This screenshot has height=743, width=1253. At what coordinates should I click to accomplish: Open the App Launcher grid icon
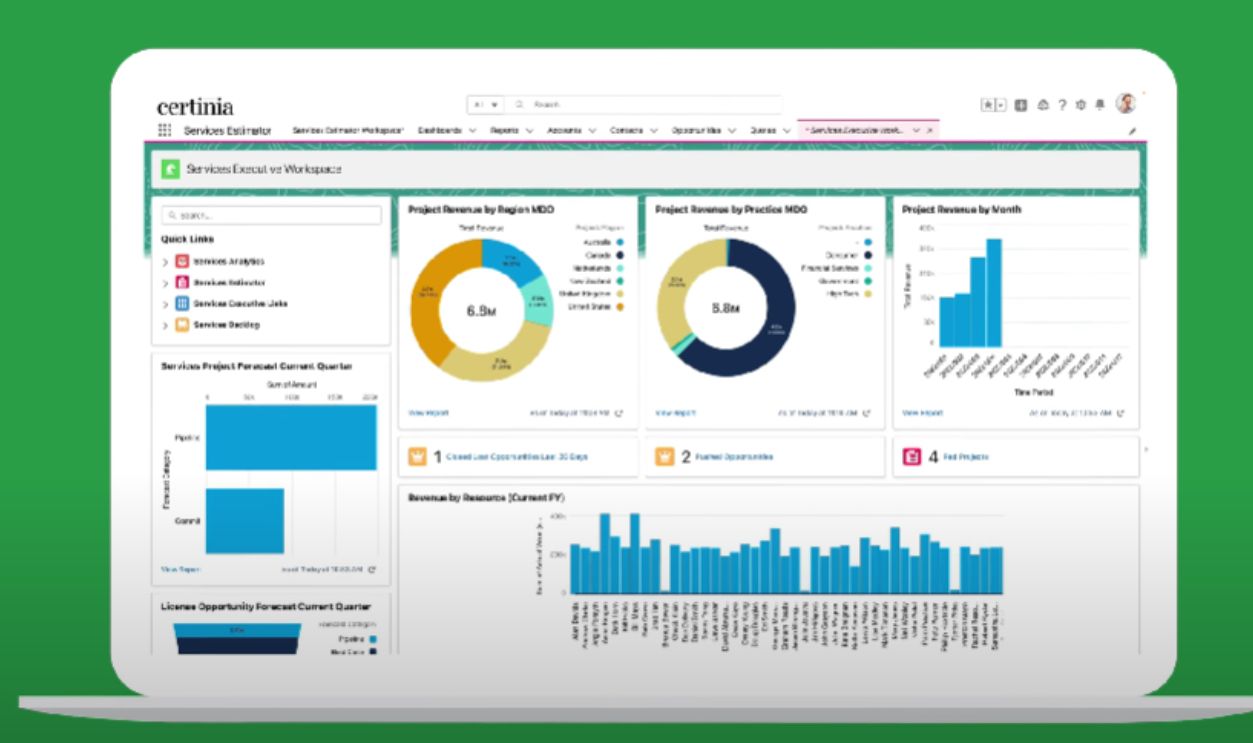tap(165, 131)
